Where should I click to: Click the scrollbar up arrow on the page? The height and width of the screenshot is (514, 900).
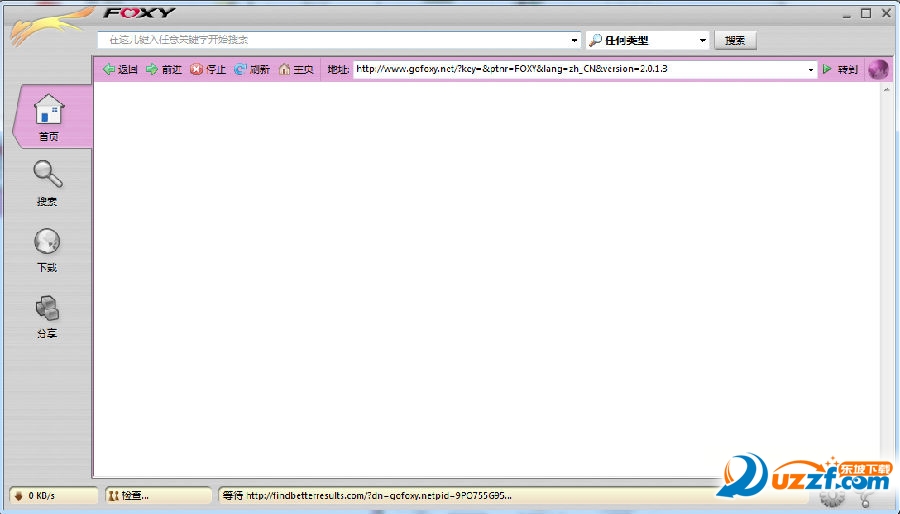tap(886, 90)
